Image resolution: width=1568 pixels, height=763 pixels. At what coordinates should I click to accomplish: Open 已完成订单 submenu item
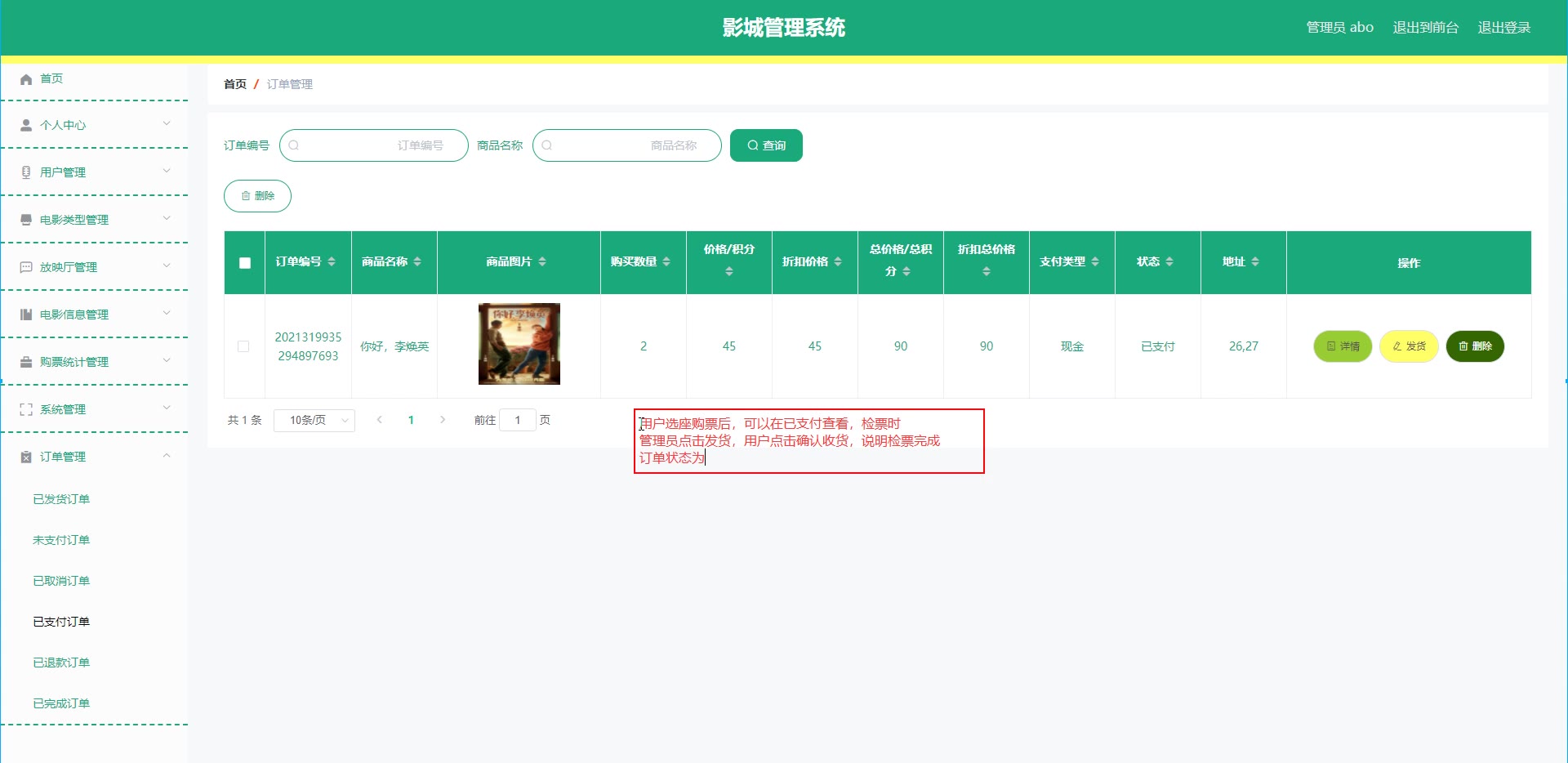pyautogui.click(x=61, y=703)
